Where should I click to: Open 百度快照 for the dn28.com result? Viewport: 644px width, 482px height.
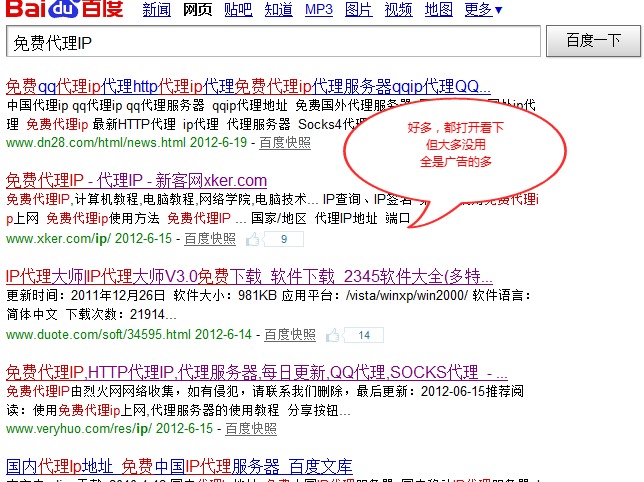285,143
